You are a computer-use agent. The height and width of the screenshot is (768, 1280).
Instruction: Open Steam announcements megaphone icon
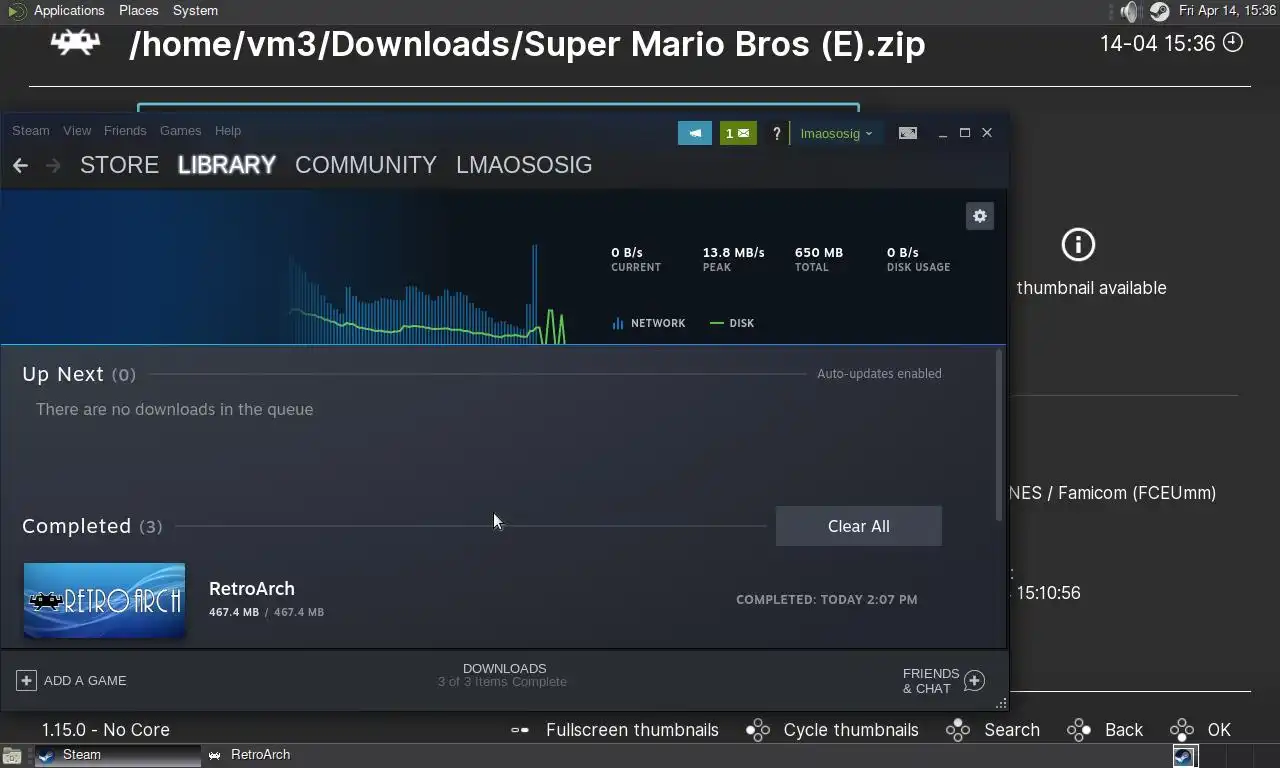(695, 133)
